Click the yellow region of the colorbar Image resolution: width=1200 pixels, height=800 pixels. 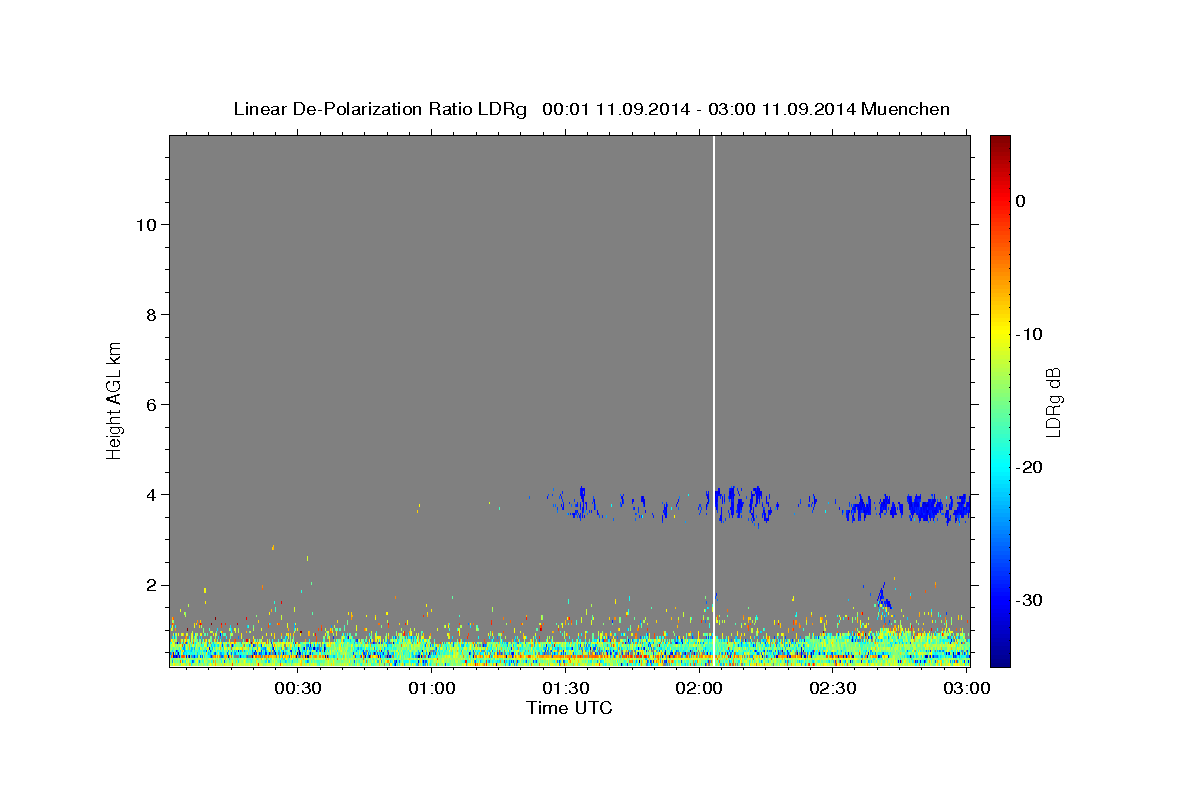pyautogui.click(x=1000, y=330)
